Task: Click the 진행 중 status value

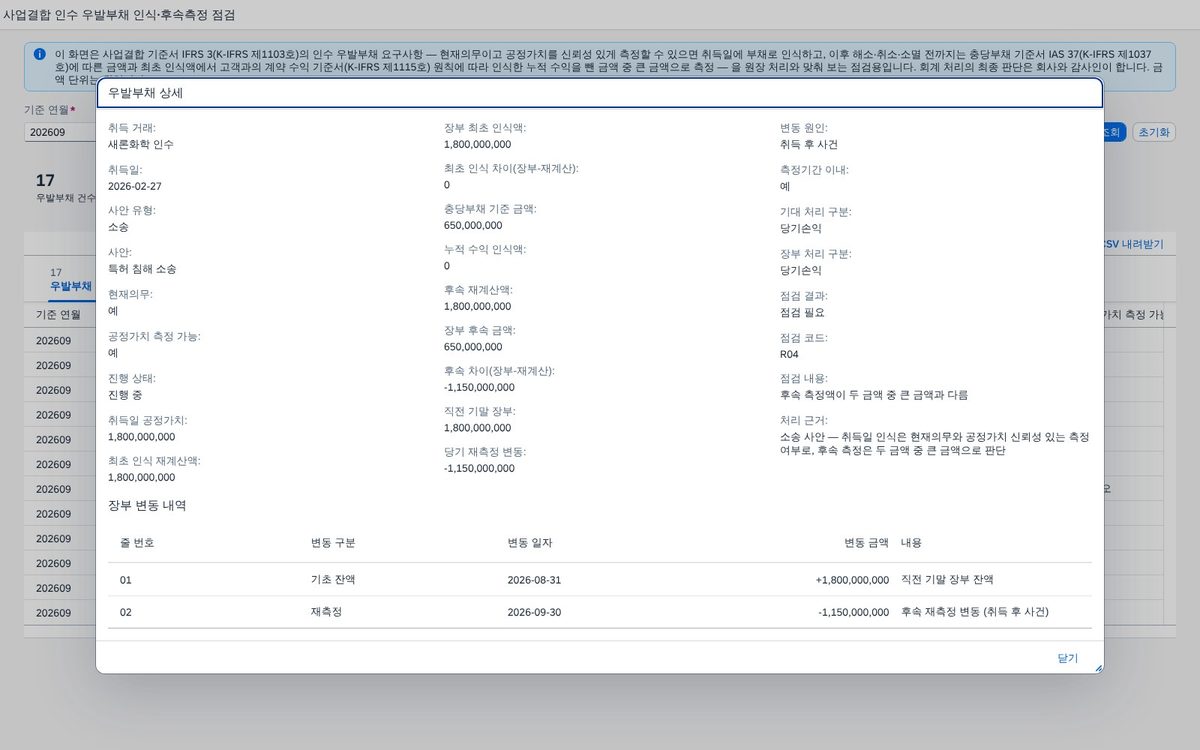Action: tap(125, 395)
